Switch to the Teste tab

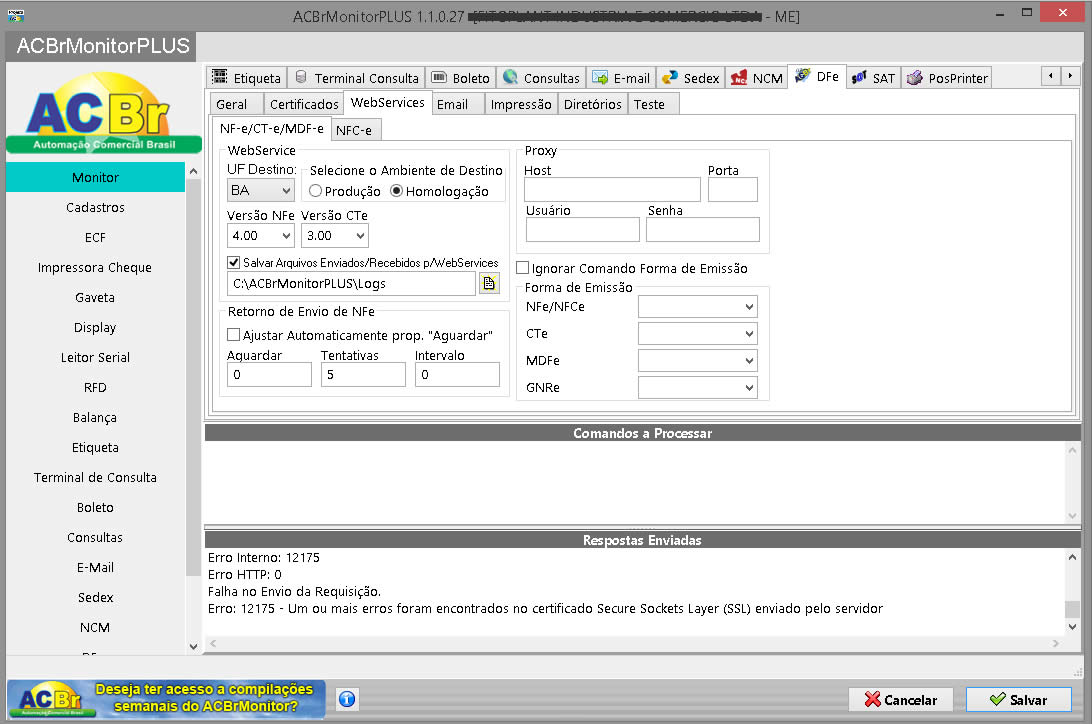pos(653,104)
